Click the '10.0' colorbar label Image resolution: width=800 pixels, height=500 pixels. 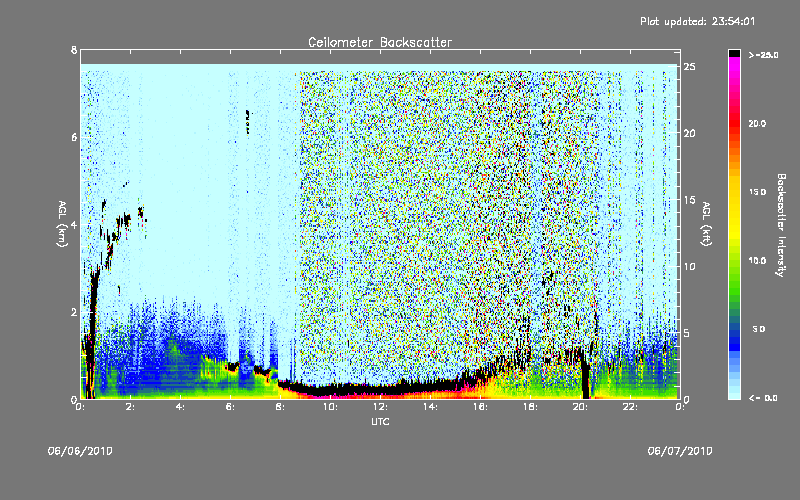point(757,261)
